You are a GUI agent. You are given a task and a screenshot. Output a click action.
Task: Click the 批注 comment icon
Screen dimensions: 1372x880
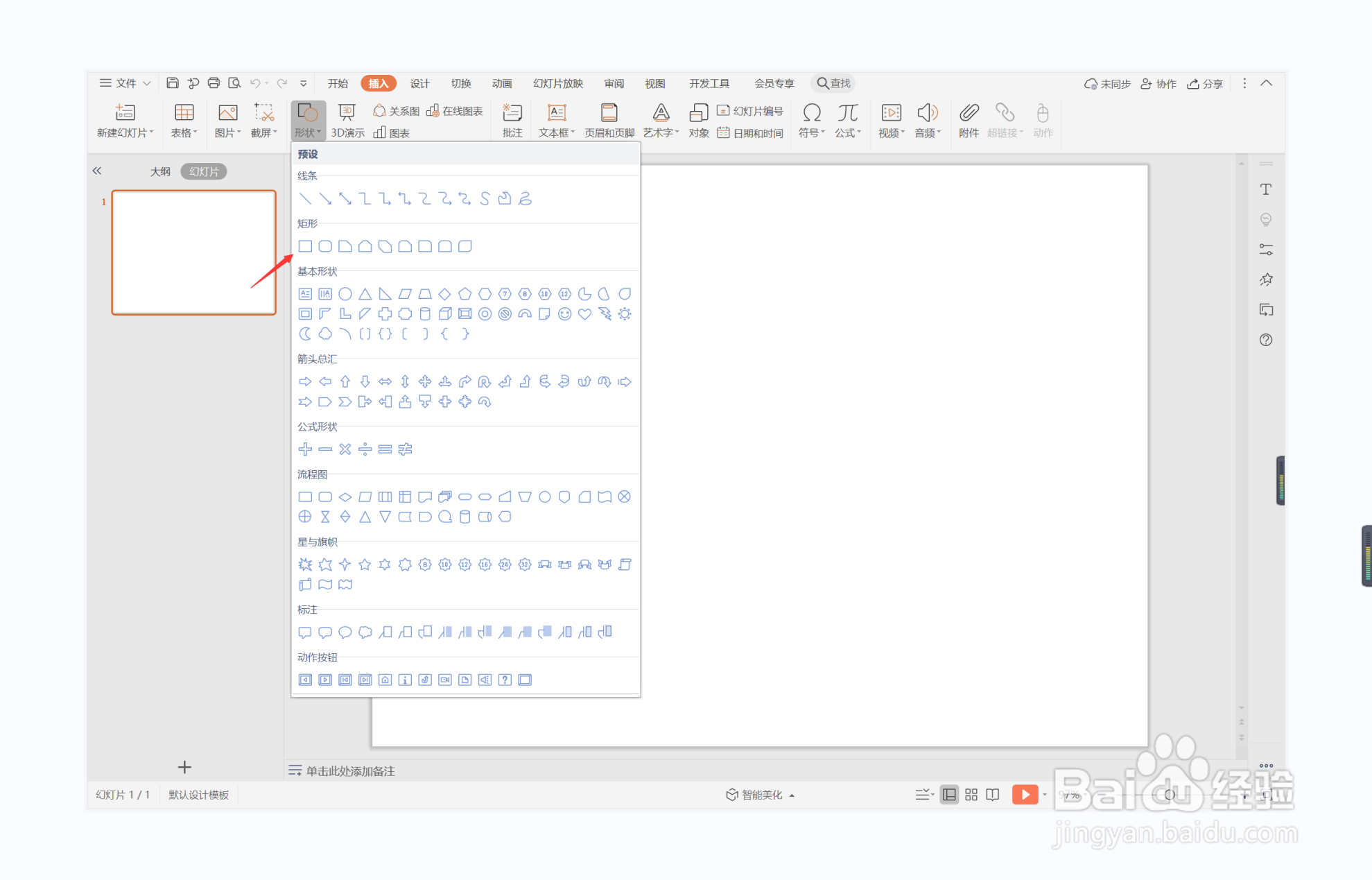(x=512, y=113)
